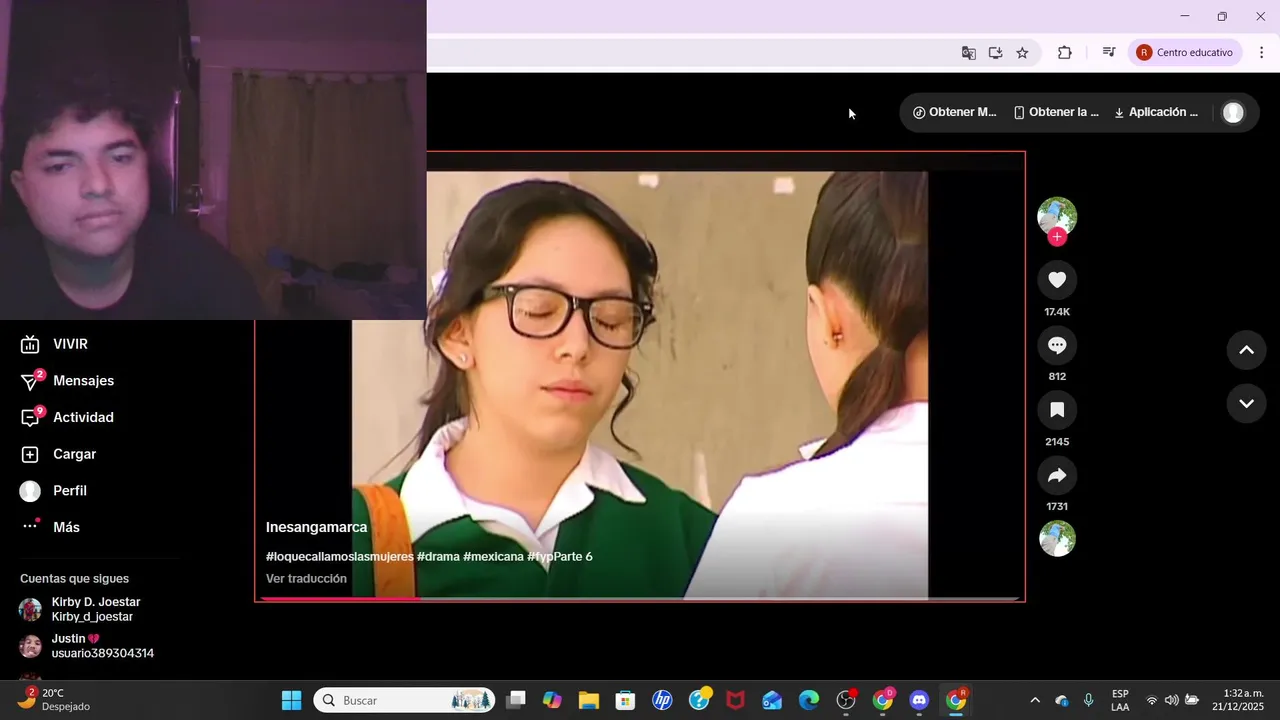Open the Centro educativo Chrome profile button
1280x720 pixels.
point(1185,53)
